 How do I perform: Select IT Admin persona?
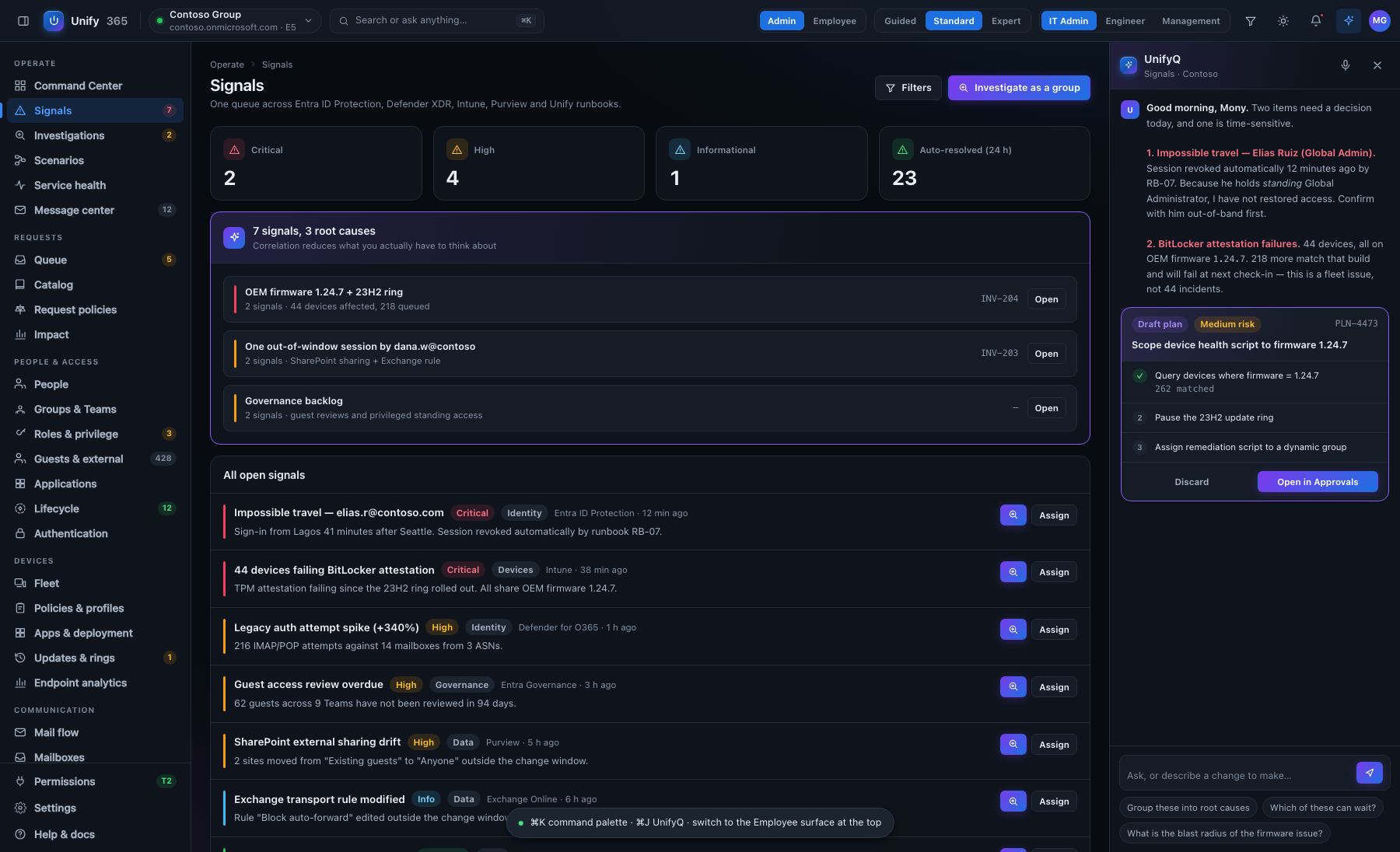(x=1069, y=21)
